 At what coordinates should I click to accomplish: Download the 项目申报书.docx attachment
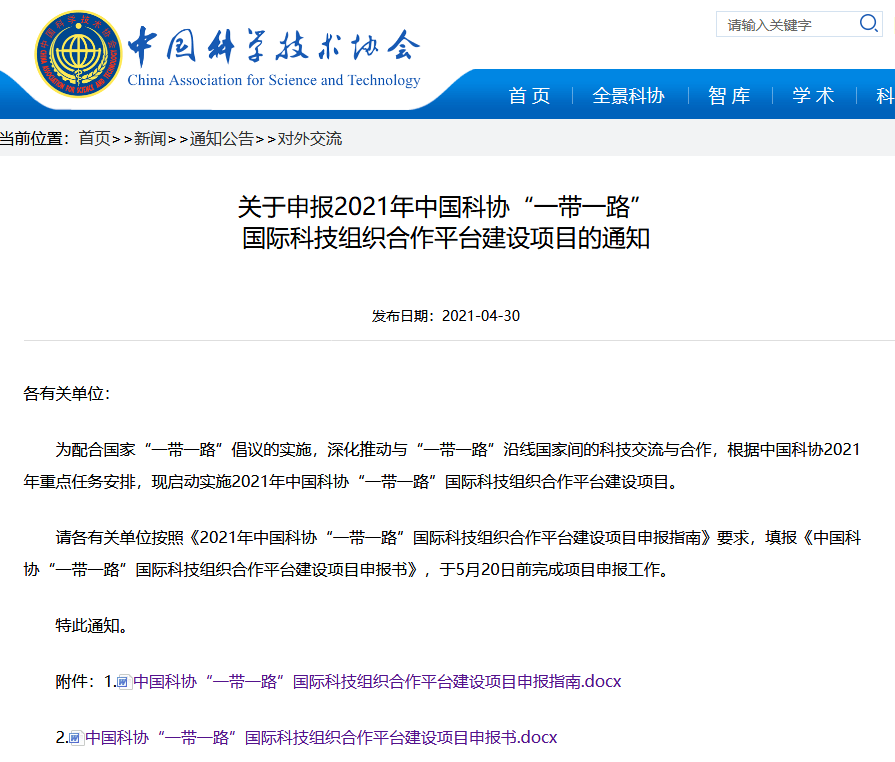tap(320, 738)
